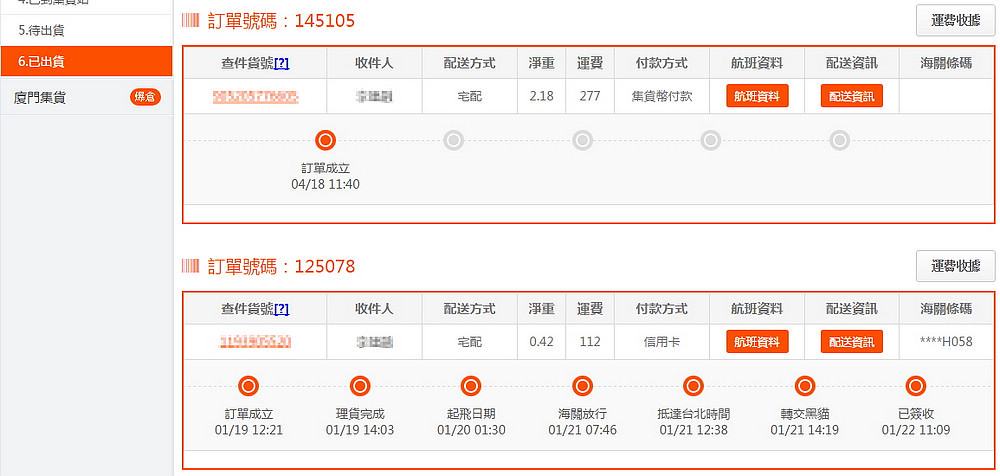Click the 爆倉 badge next to 廈門集貨

145,97
